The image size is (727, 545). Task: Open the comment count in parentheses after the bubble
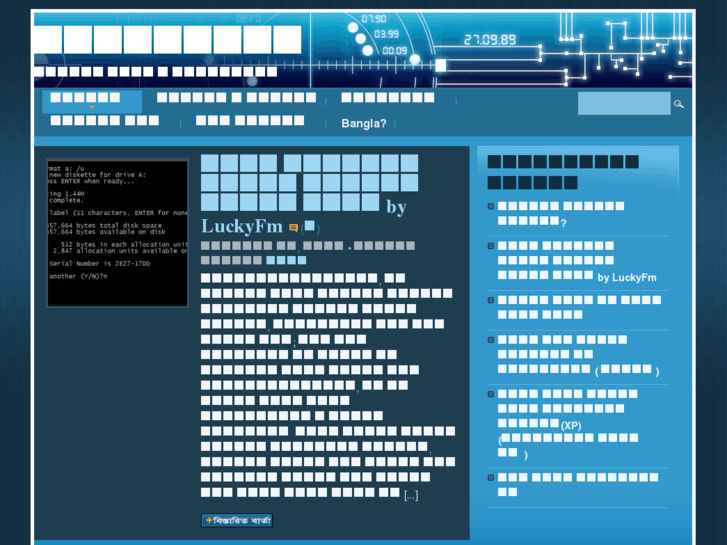click(310, 227)
